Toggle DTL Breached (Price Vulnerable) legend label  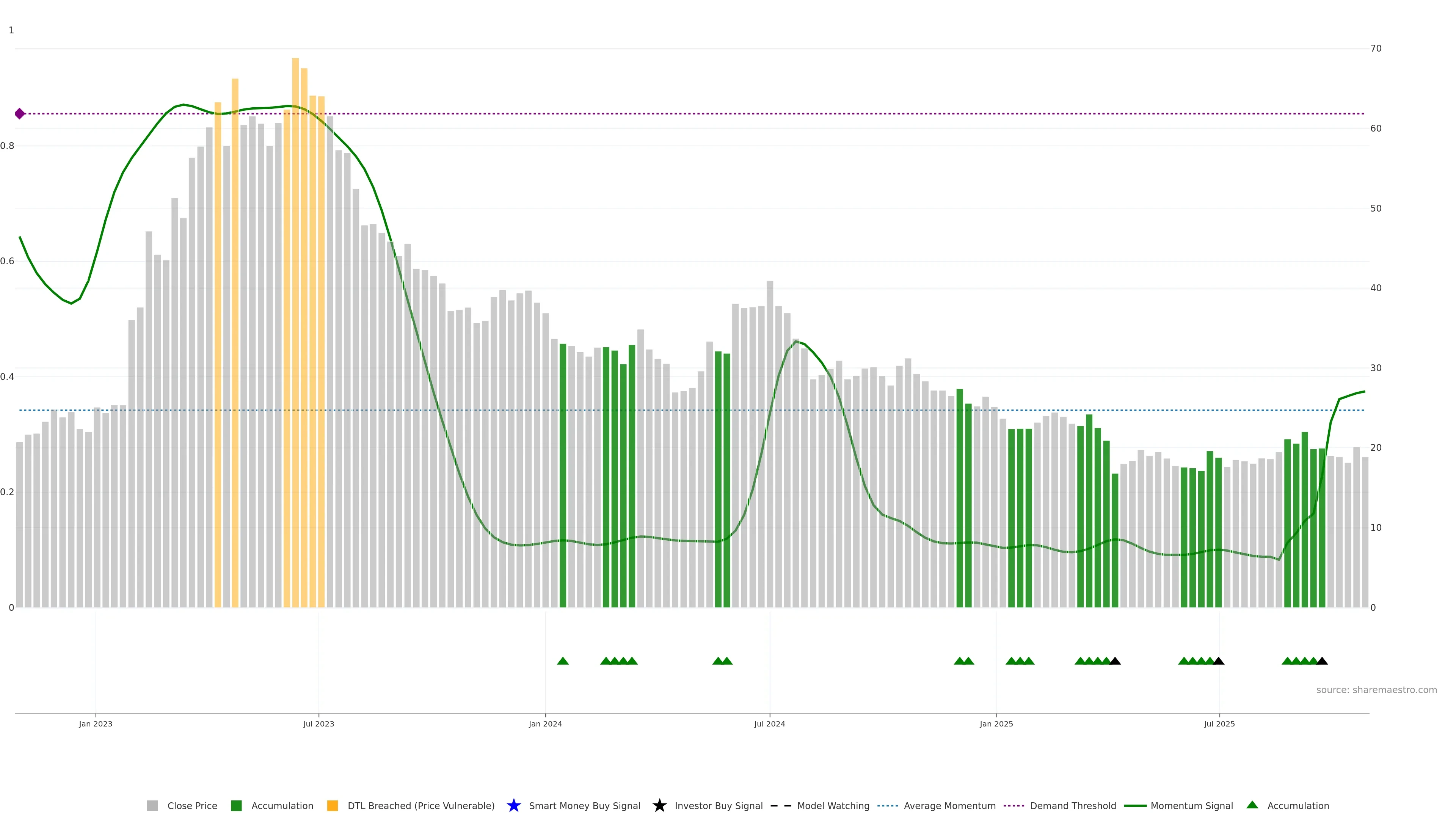420,806
